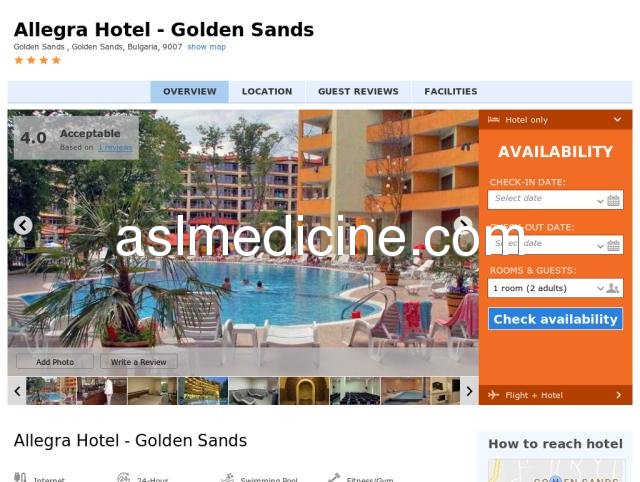Image resolution: width=640 pixels, height=482 pixels.
Task: Open the rooms and guests dropdown
Action: tap(546, 288)
